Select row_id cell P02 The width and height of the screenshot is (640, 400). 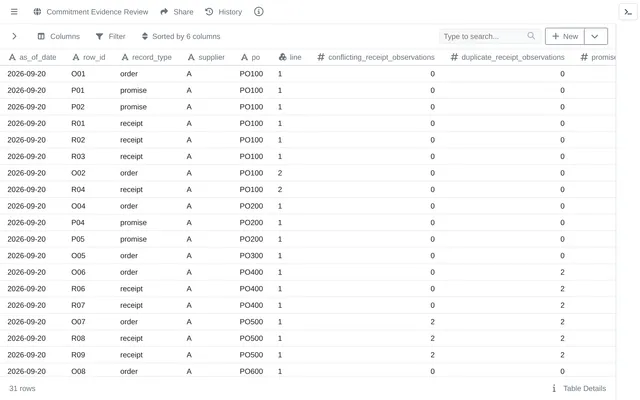78,107
